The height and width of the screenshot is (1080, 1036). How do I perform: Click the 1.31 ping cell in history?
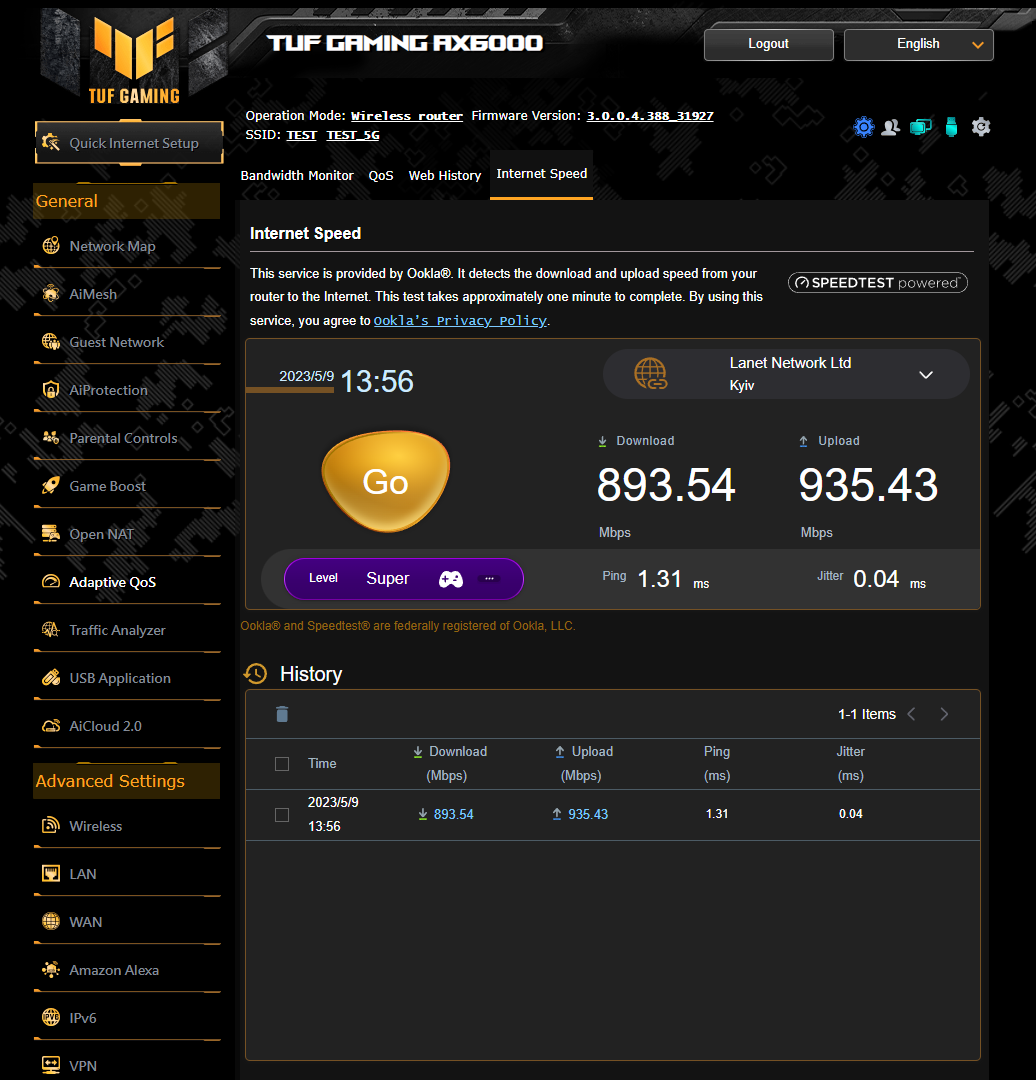coord(717,814)
